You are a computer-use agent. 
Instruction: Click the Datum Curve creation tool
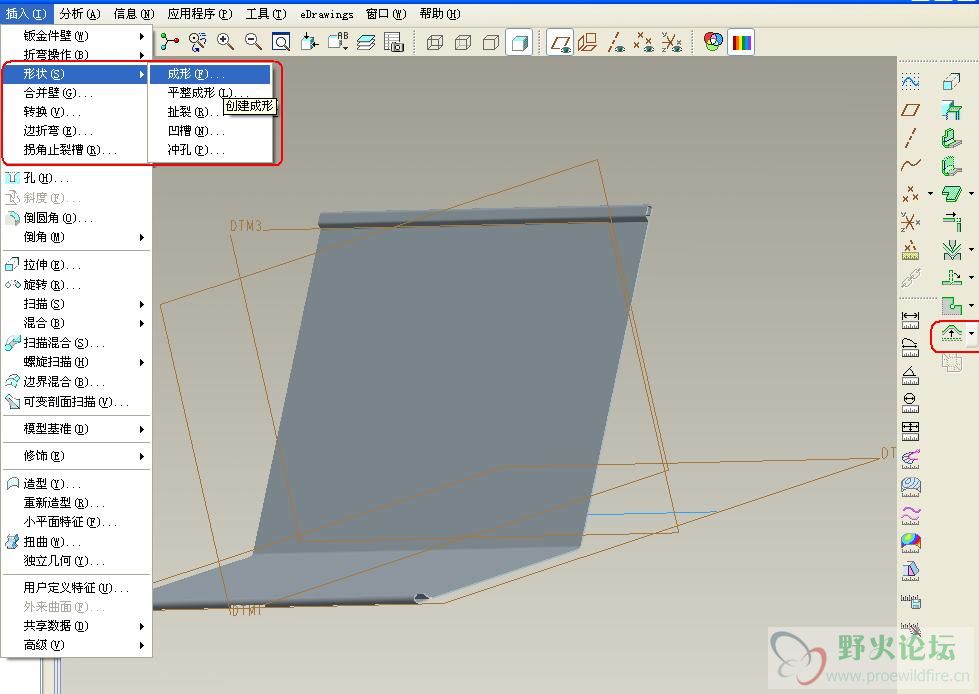click(x=910, y=165)
